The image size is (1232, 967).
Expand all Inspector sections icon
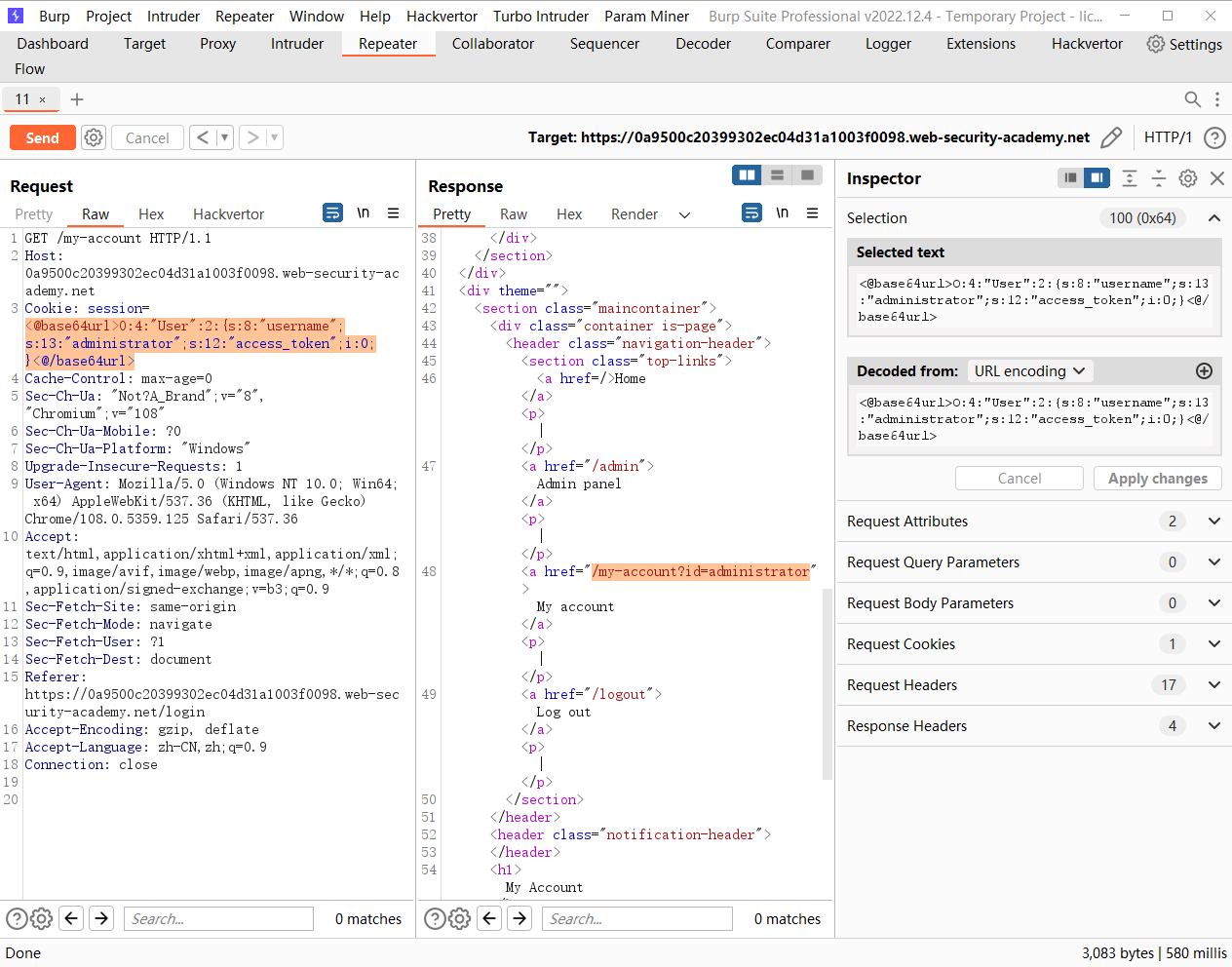[x=1130, y=177]
